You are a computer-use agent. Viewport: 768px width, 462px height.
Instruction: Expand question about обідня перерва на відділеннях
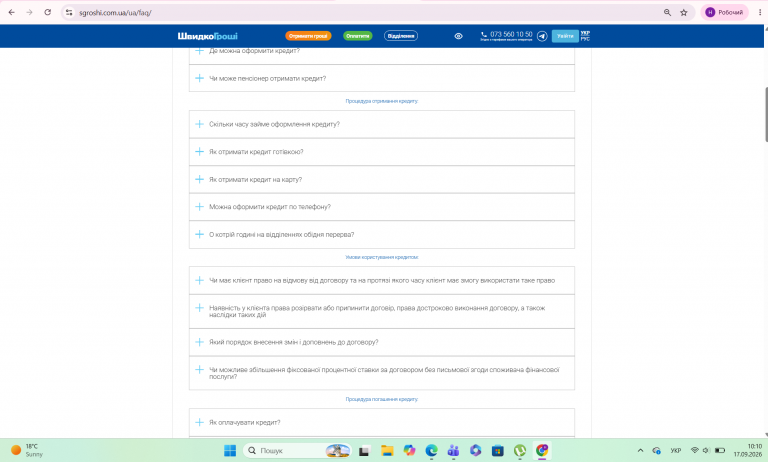click(x=382, y=234)
